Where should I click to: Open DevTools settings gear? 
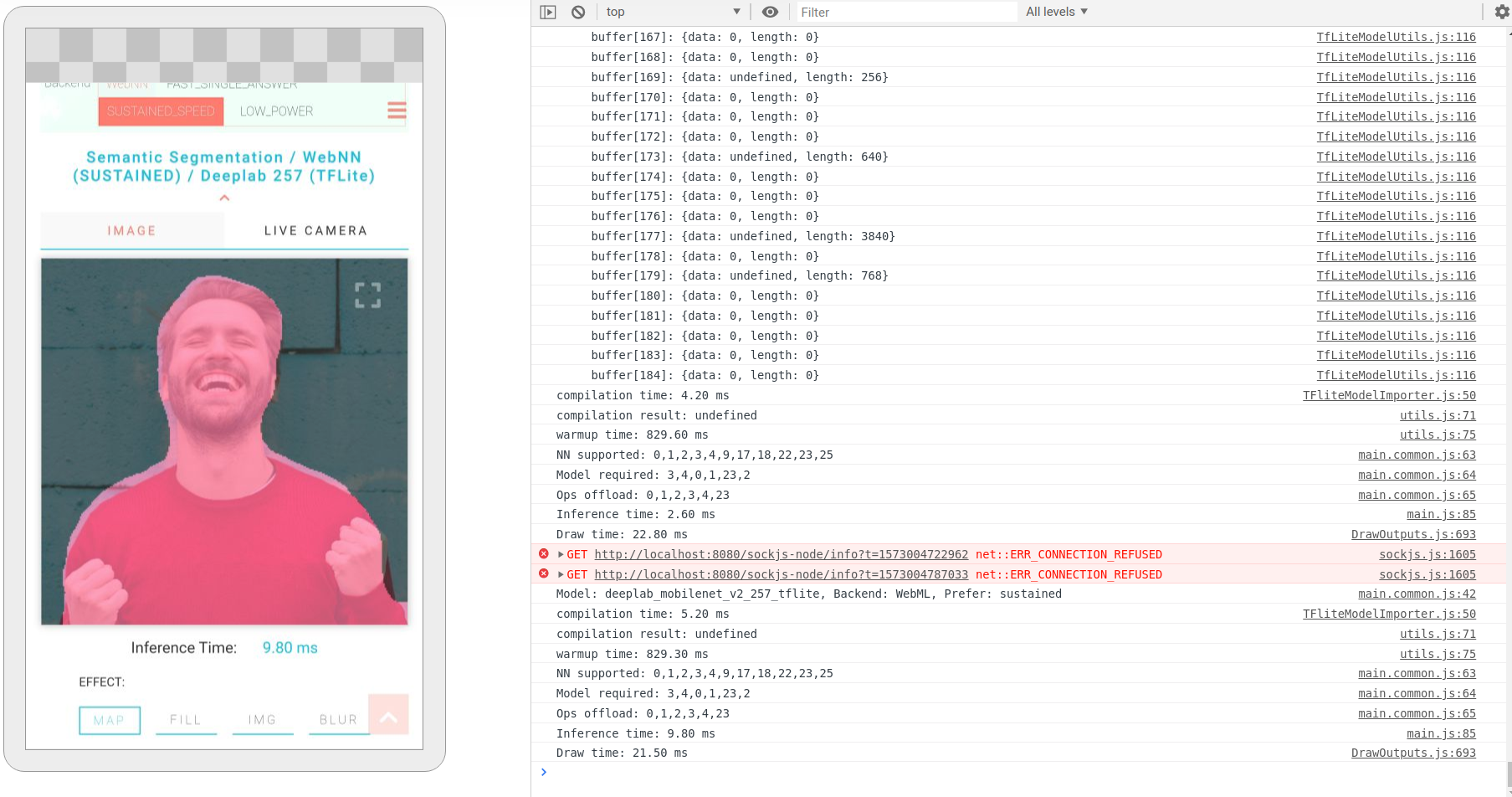1502,12
